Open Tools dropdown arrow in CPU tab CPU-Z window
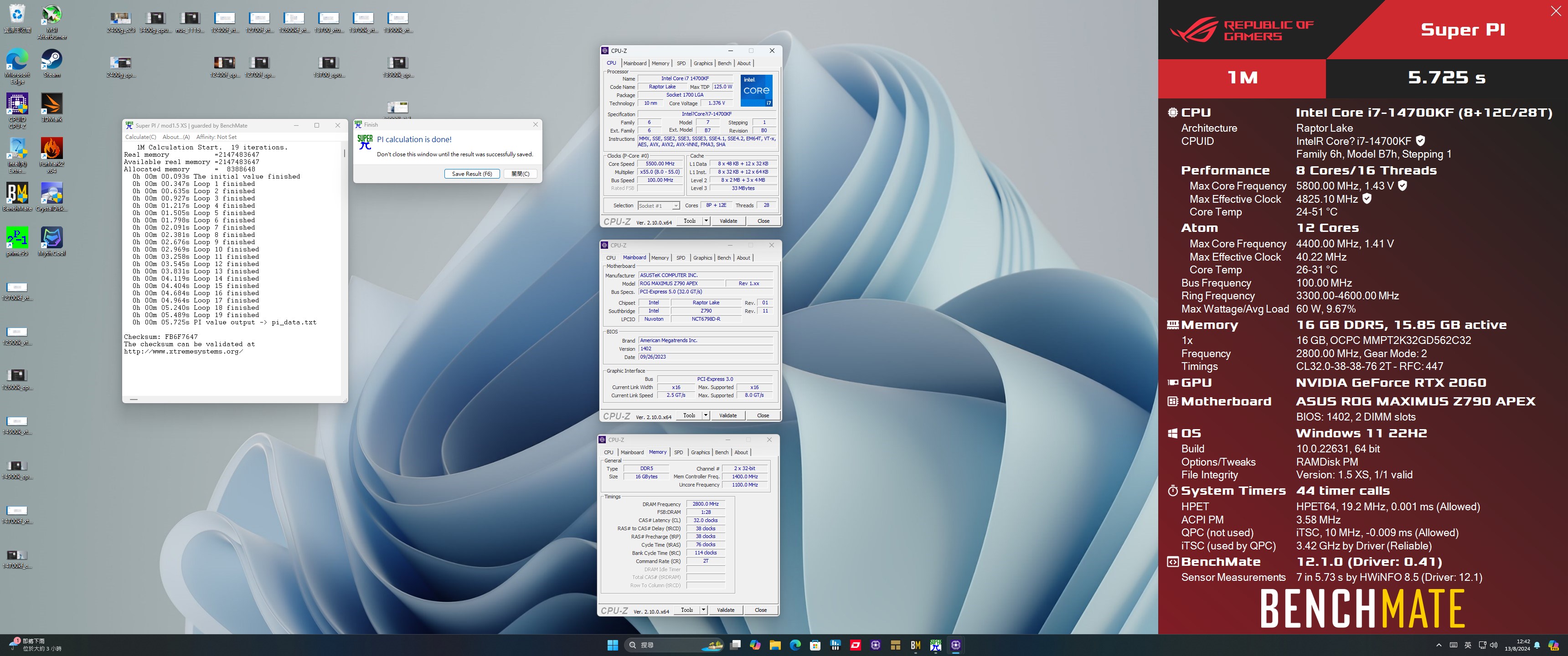The image size is (1568, 656). (706, 221)
